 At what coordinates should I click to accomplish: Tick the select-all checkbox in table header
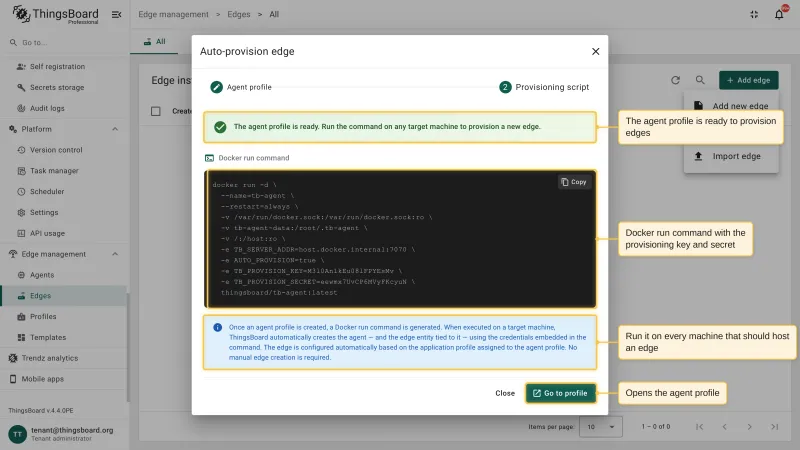point(156,111)
